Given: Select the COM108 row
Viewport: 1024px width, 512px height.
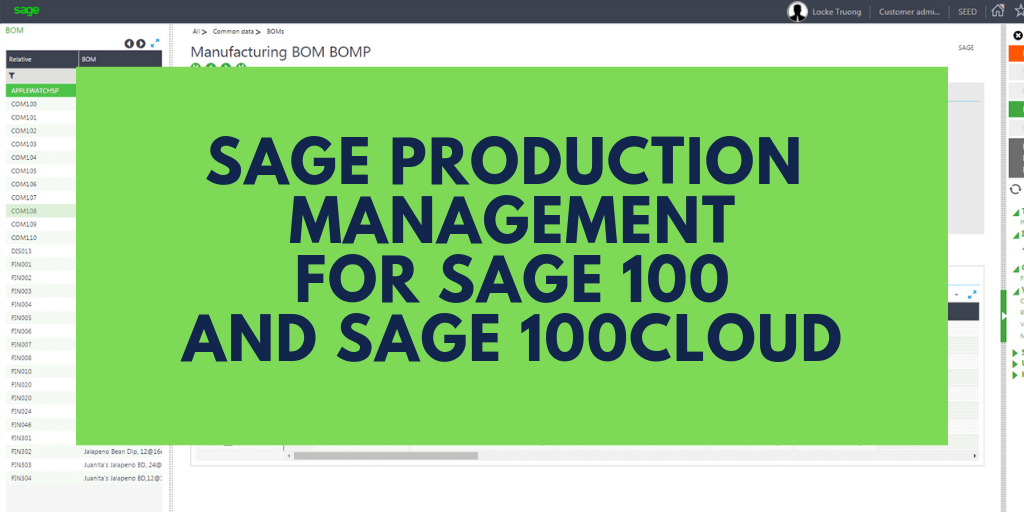Looking at the screenshot, I should 42,211.
